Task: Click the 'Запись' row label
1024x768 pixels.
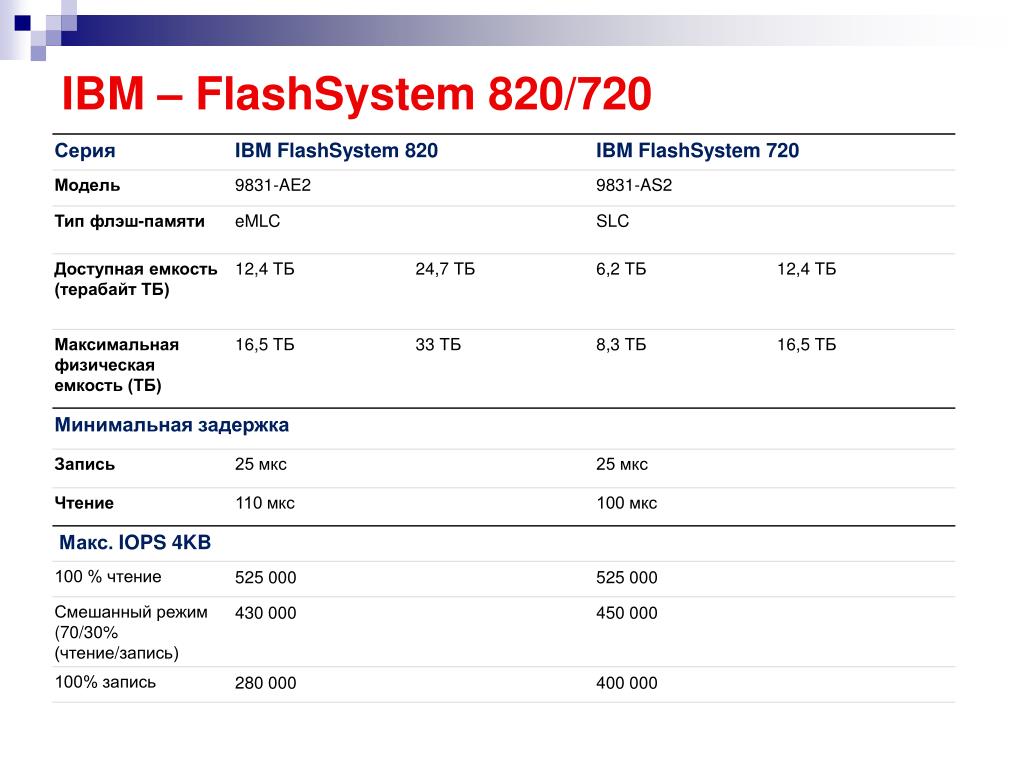Action: 85,464
